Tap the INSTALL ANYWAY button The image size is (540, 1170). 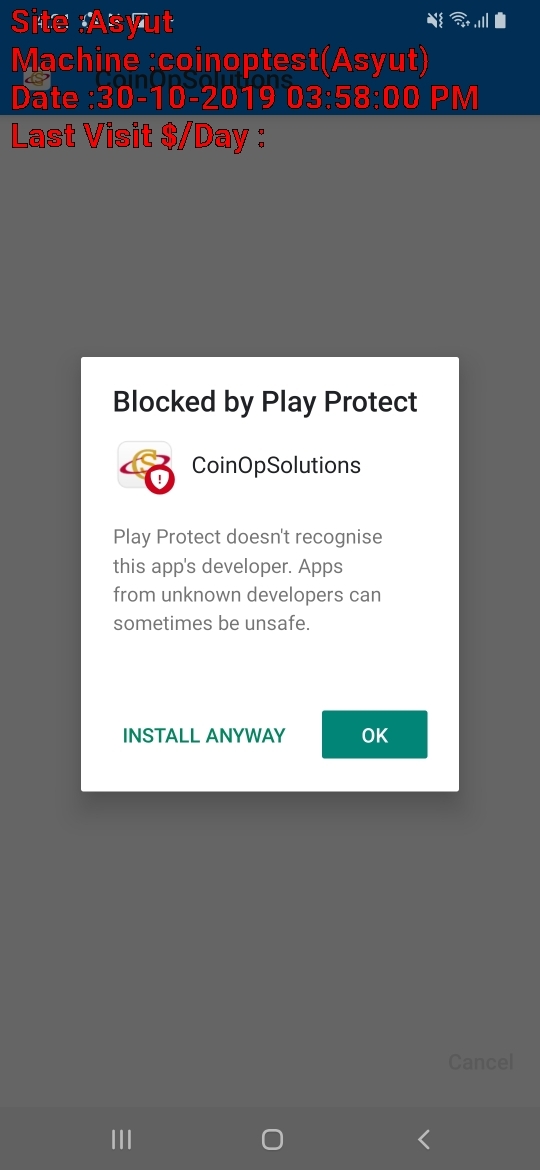tap(204, 736)
